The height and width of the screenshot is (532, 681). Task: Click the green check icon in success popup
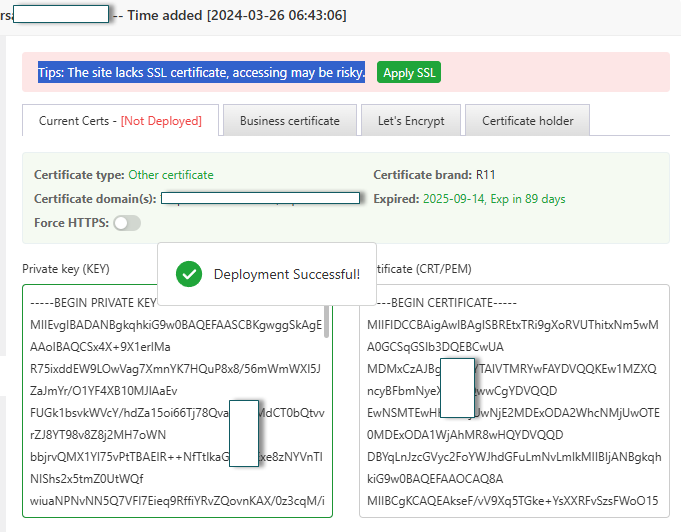(189, 274)
